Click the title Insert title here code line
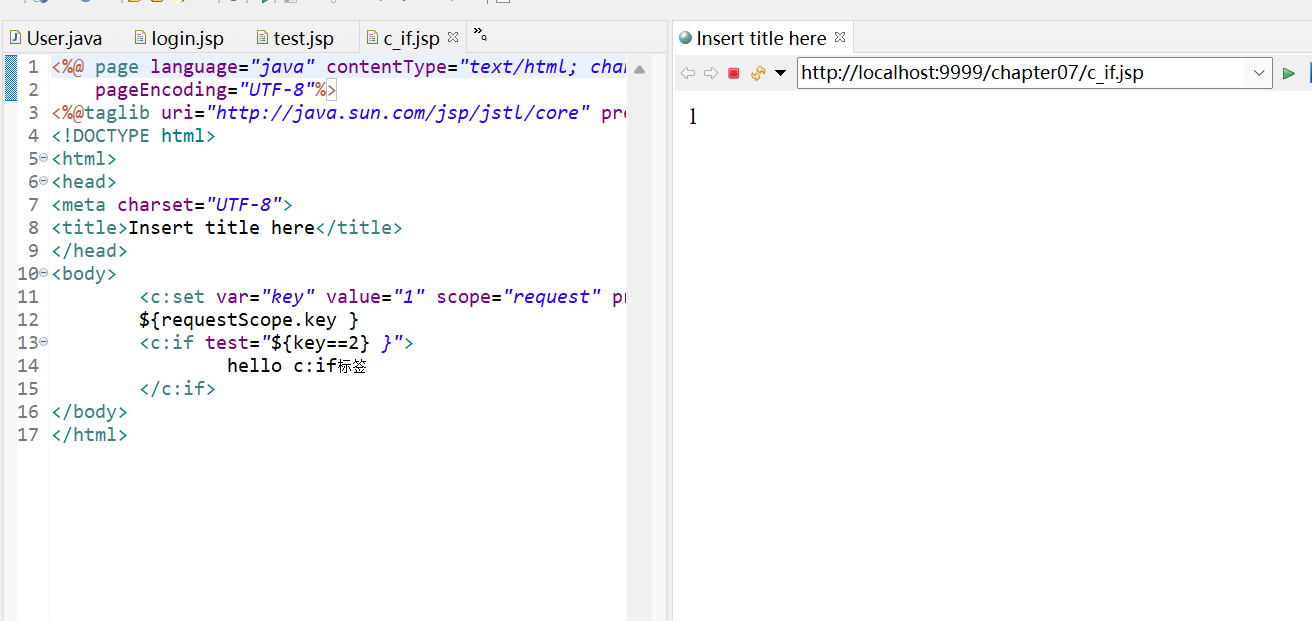This screenshot has height=621, width=1312. [226, 227]
